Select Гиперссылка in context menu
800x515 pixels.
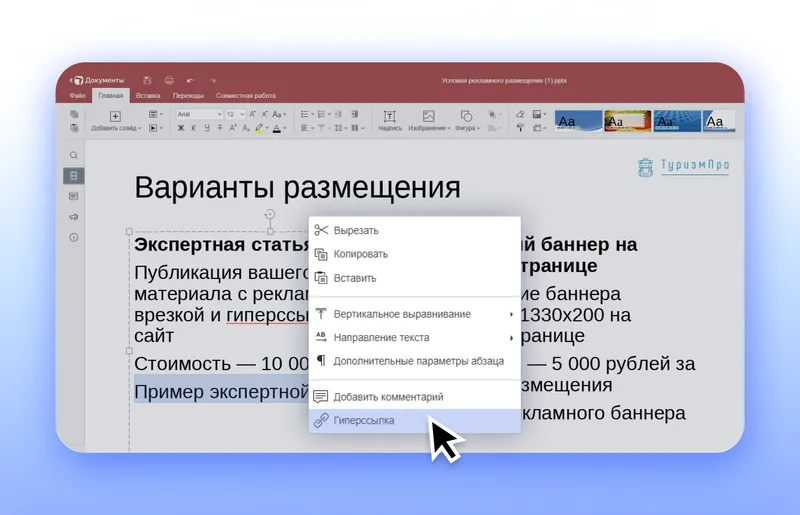click(414, 421)
